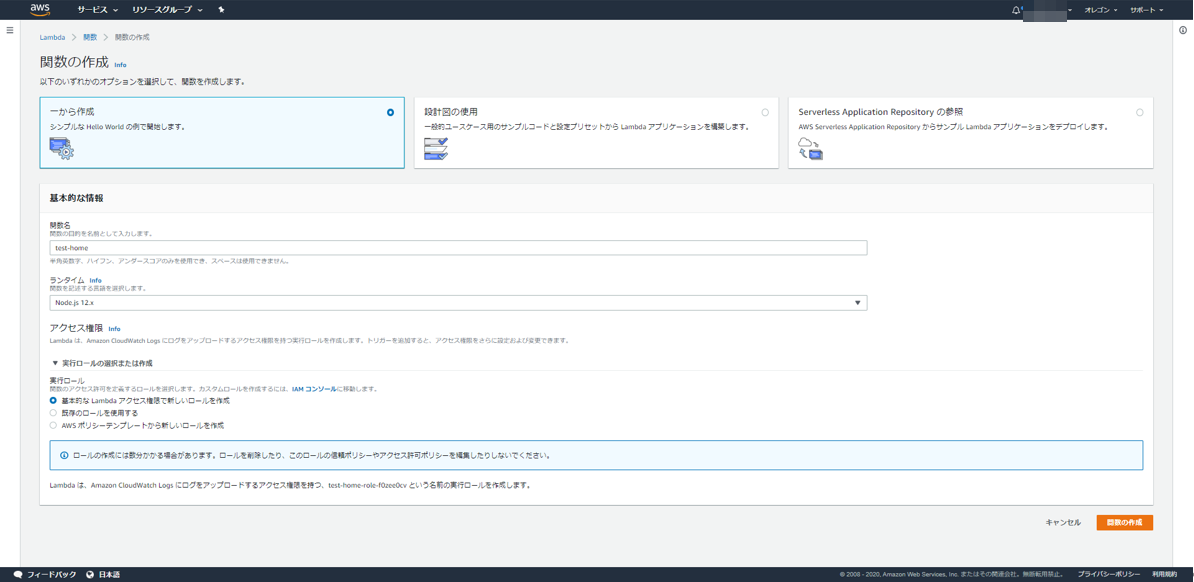
Task: Select the 一から作成 radio option
Action: 391,112
